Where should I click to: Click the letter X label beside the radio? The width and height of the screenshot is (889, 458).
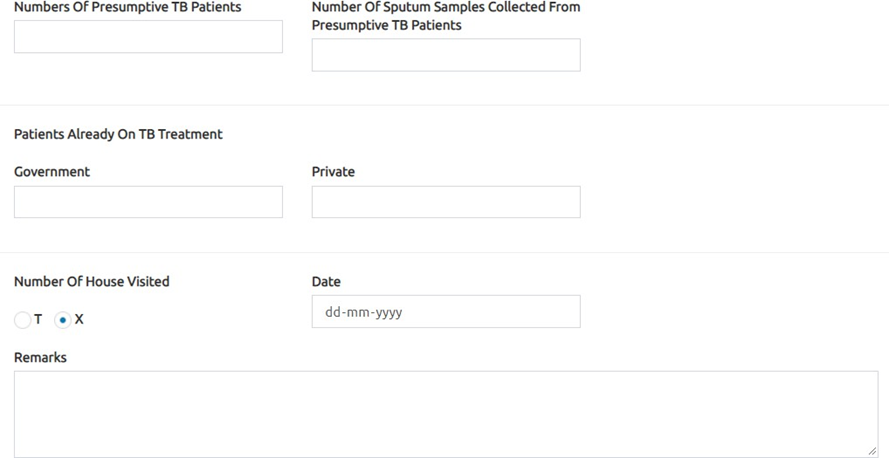click(x=79, y=319)
